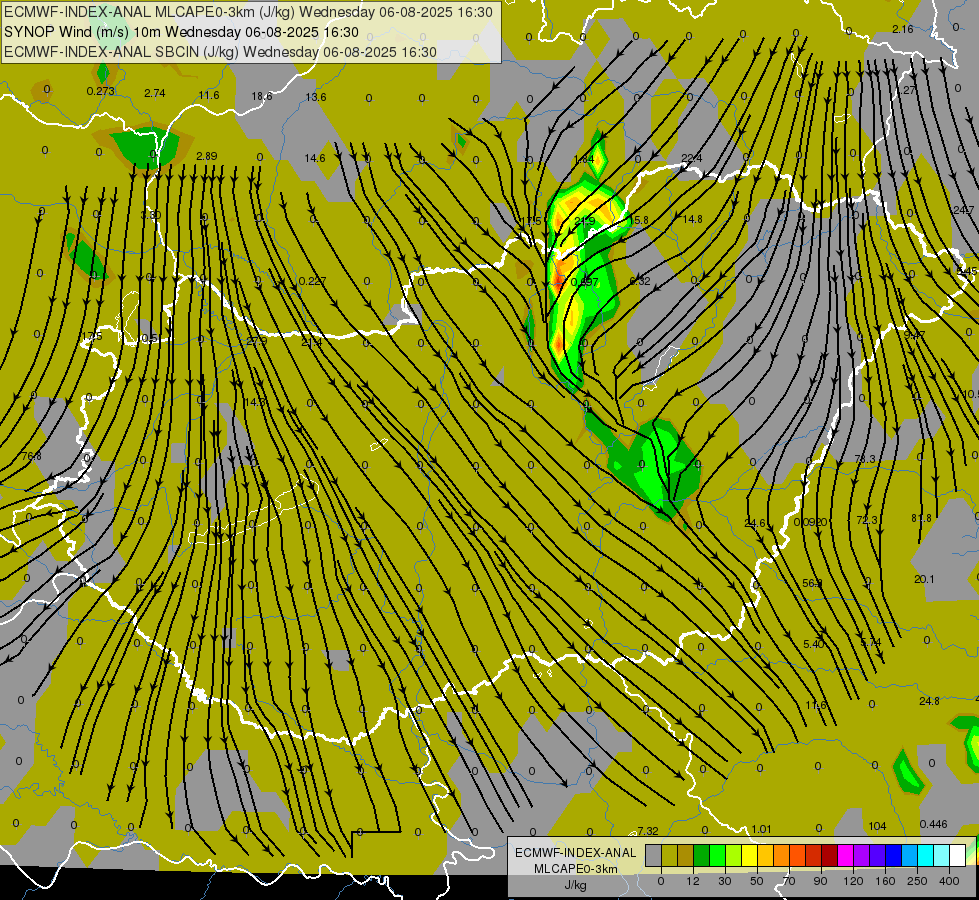
Task: Select the map value '24.8'
Action: (929, 701)
